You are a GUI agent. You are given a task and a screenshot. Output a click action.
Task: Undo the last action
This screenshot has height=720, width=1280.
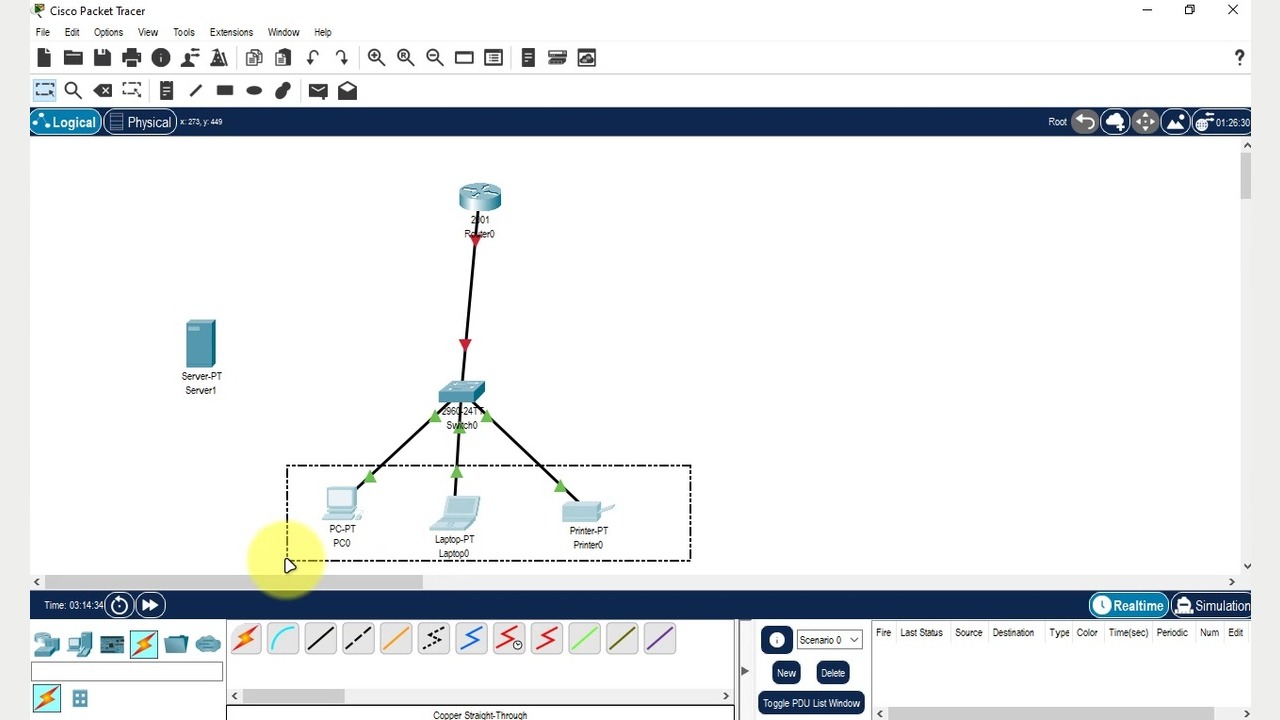pos(313,58)
